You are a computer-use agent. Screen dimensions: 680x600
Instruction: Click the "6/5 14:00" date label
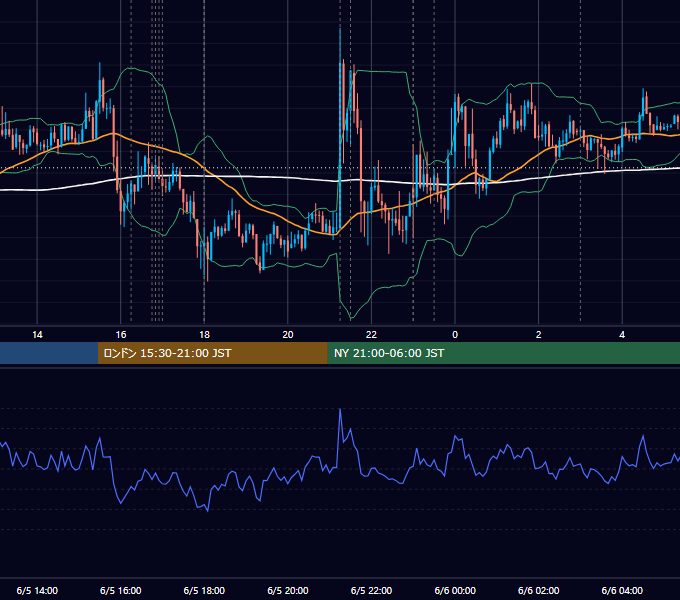click(x=37, y=590)
